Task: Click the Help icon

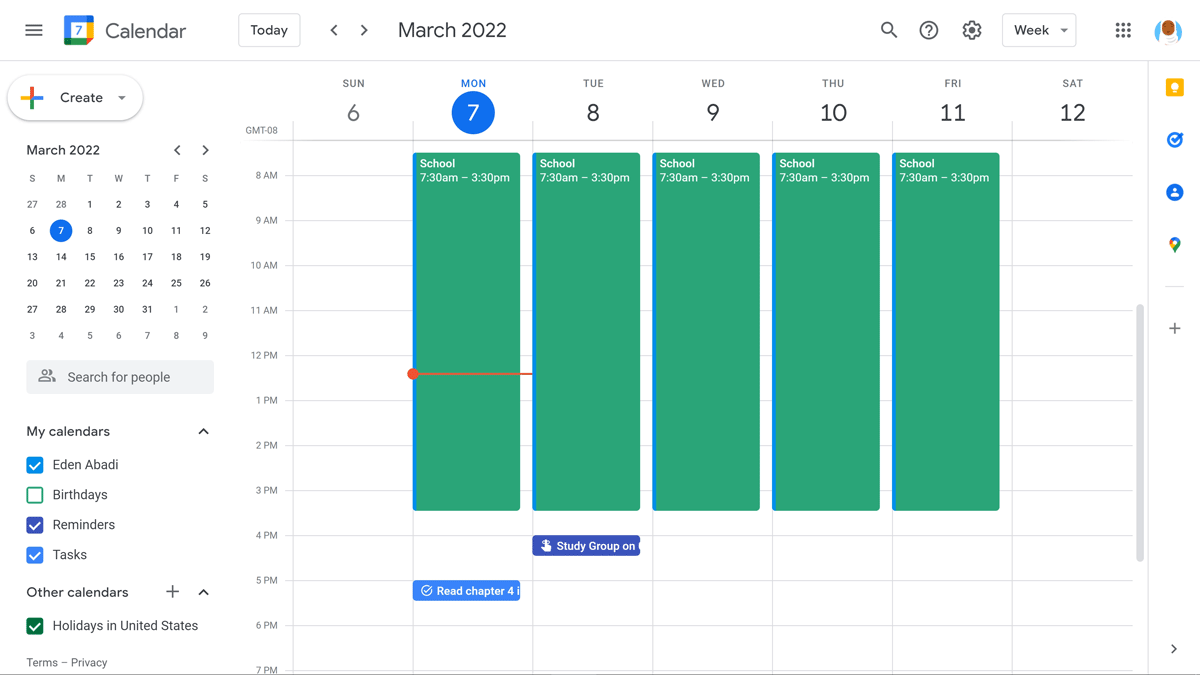Action: [x=928, y=30]
